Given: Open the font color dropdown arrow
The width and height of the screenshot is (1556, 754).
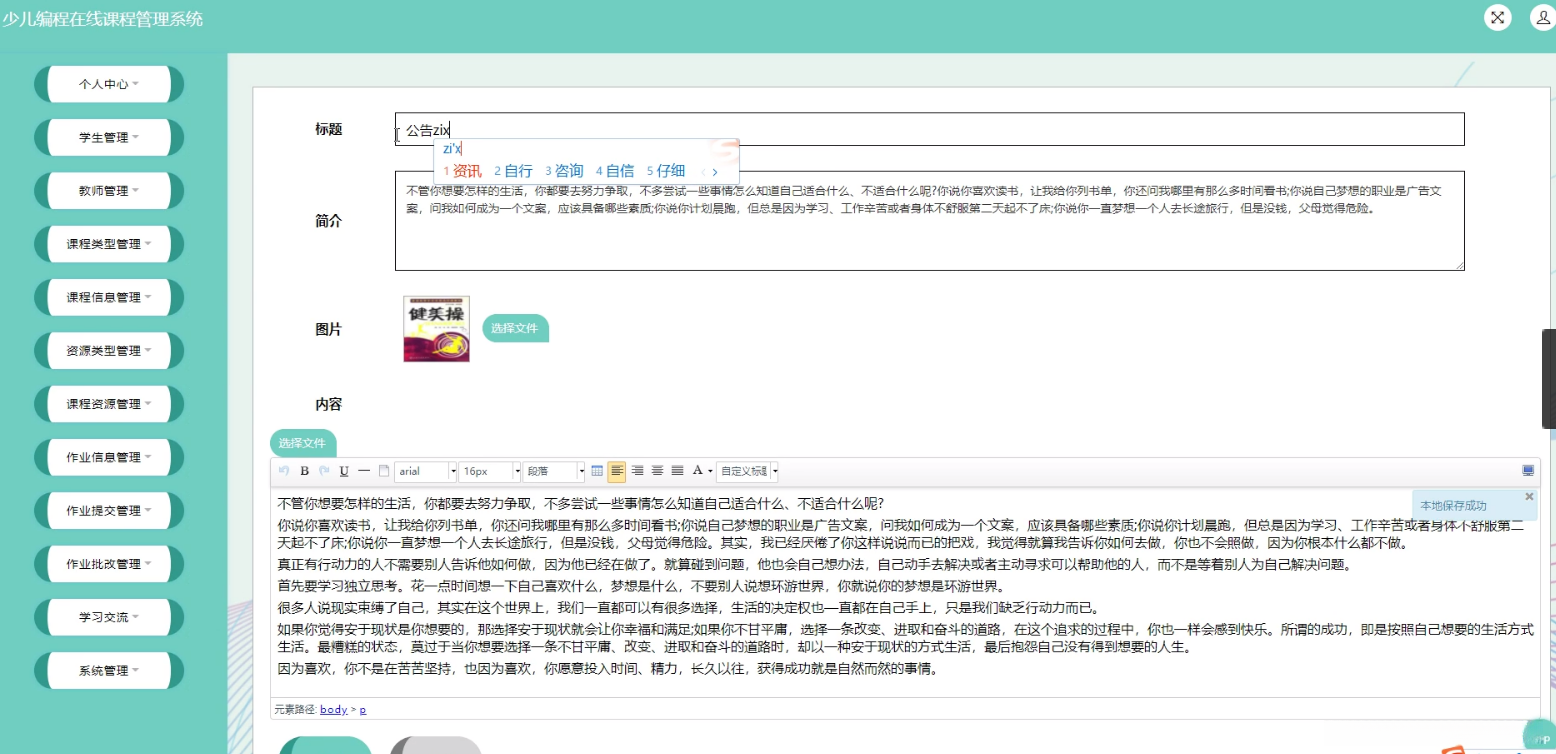Looking at the screenshot, I should point(710,471).
